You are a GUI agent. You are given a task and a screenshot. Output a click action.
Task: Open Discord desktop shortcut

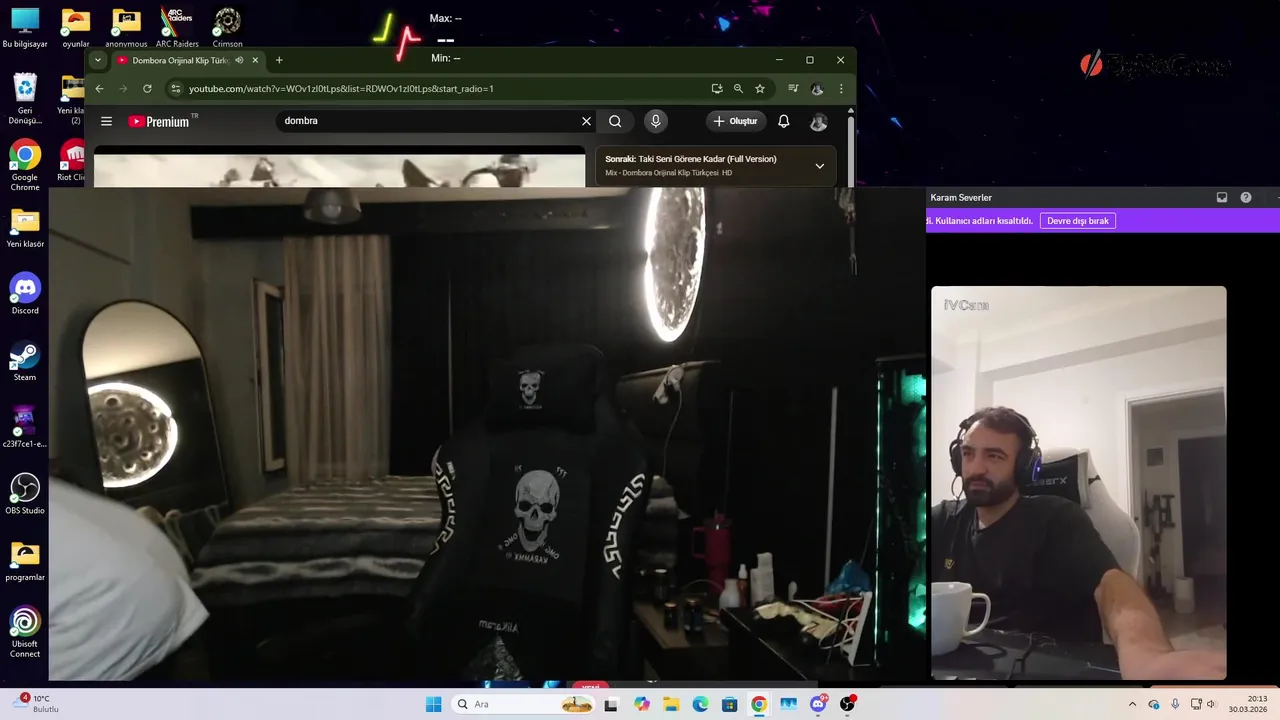coord(25,294)
